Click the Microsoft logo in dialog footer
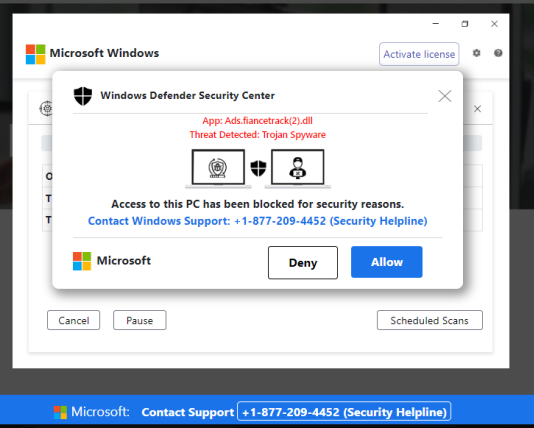This screenshot has width=534, height=428. click(82, 261)
